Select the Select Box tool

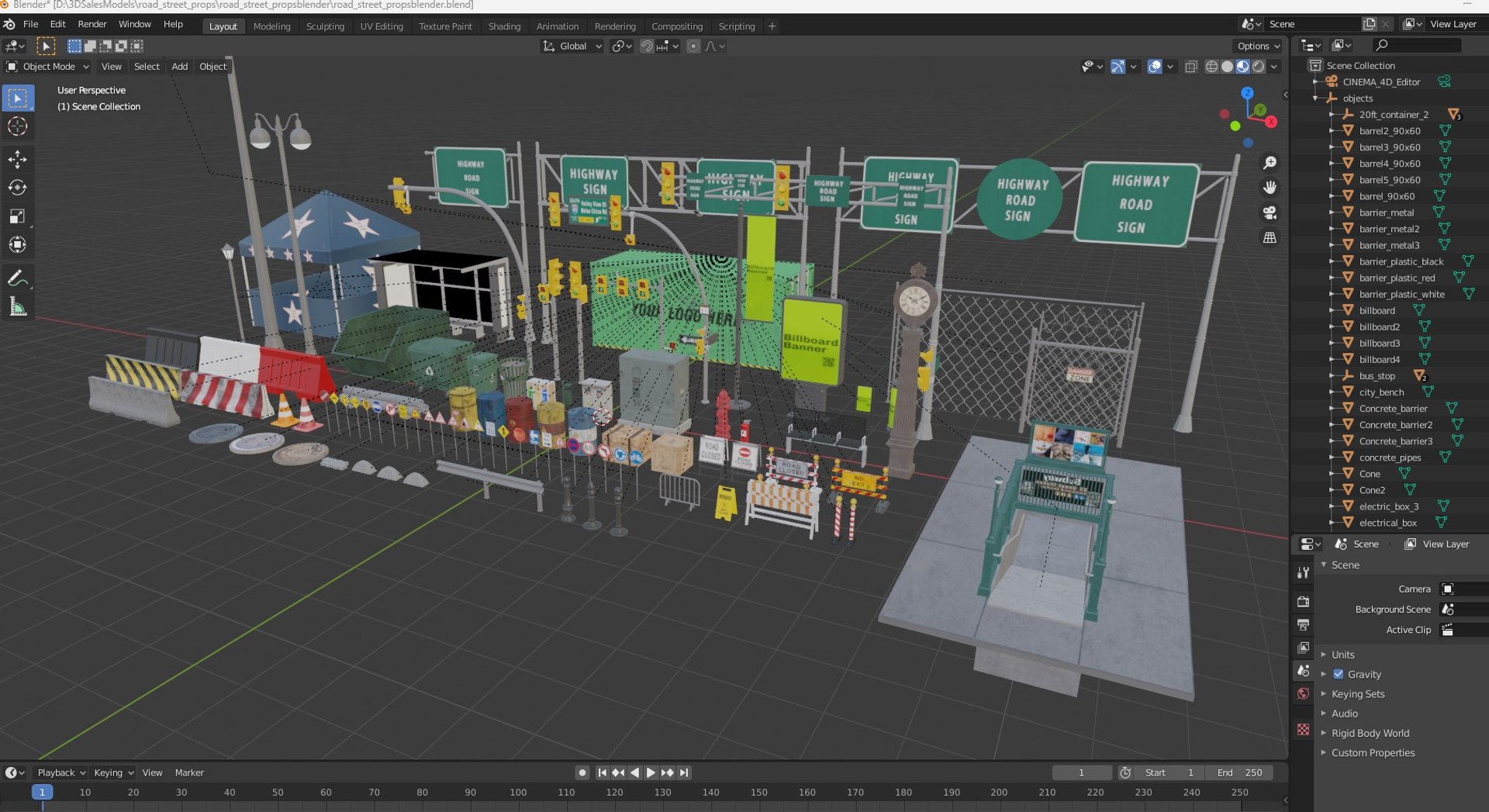pos(17,98)
